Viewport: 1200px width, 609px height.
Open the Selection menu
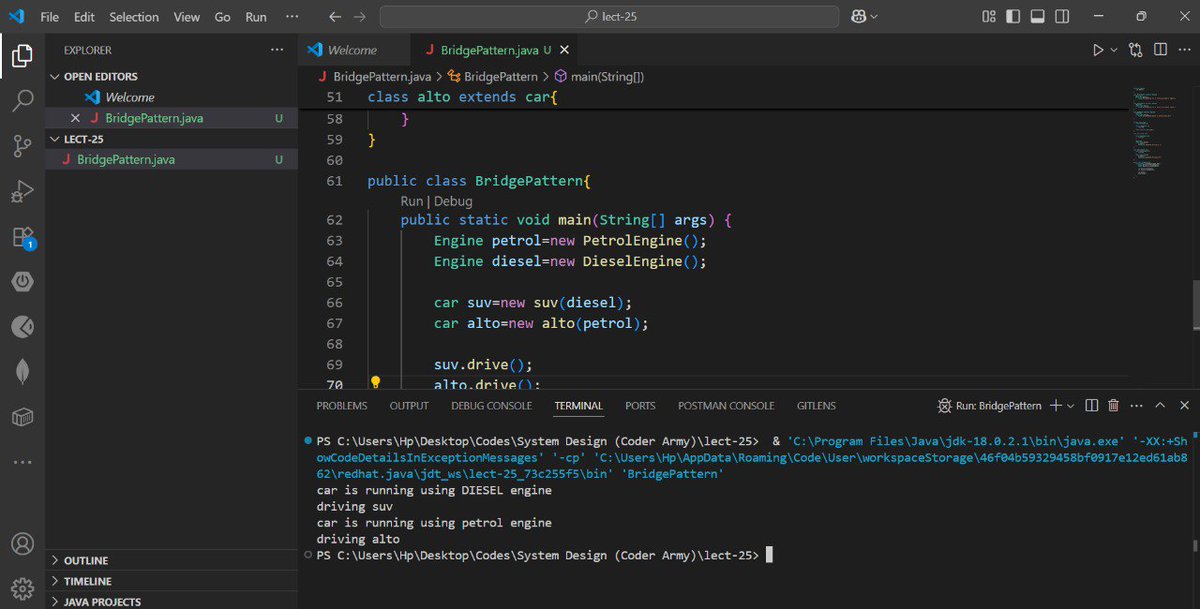click(134, 17)
